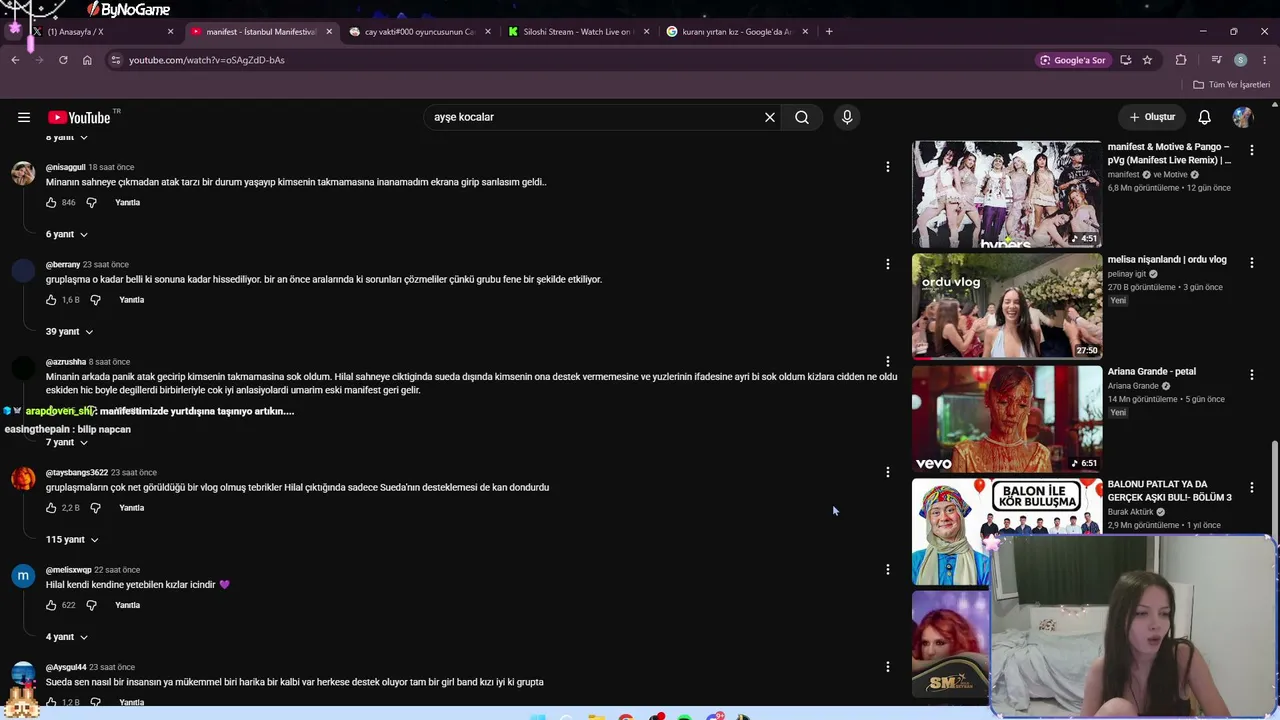Viewport: 1280px width, 720px height.
Task: Switch to the kuranı yırtan kız Google tab
Action: pos(737,32)
